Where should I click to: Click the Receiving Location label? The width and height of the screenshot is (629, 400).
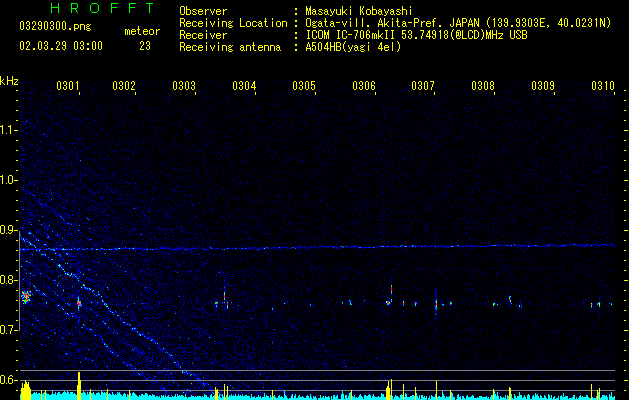[233, 24]
